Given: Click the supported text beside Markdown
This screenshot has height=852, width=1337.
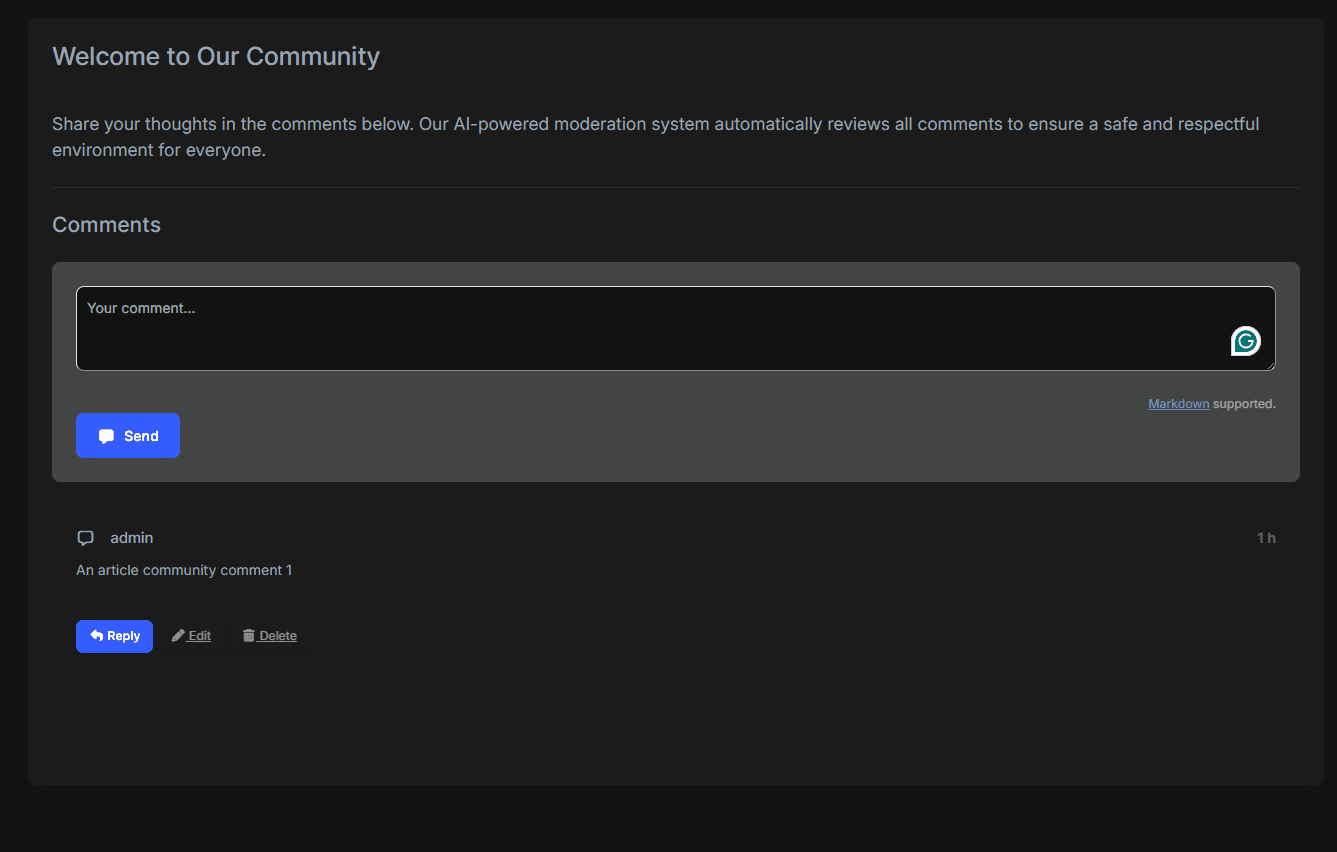Looking at the screenshot, I should click(1243, 403).
